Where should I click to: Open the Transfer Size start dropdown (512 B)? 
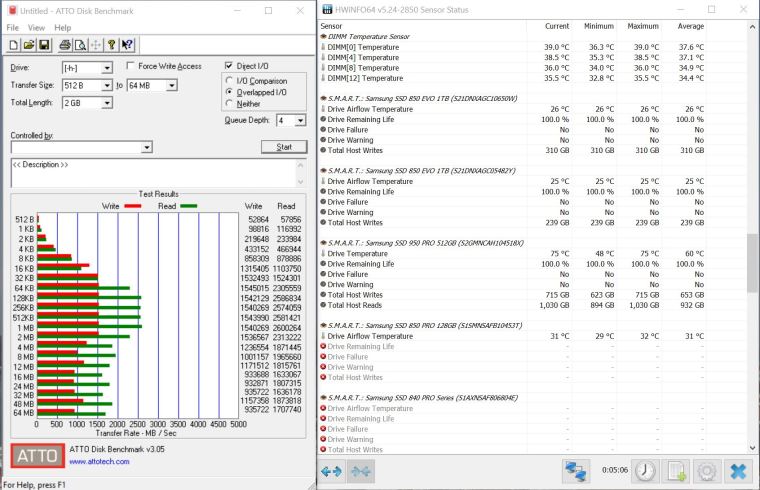[107, 86]
